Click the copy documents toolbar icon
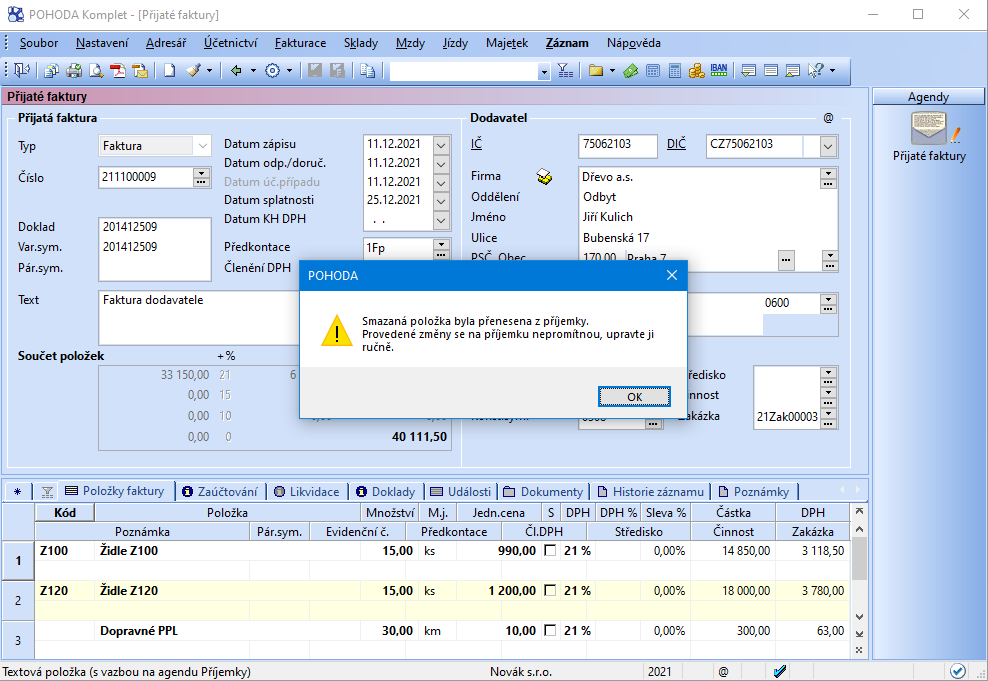 (367, 71)
